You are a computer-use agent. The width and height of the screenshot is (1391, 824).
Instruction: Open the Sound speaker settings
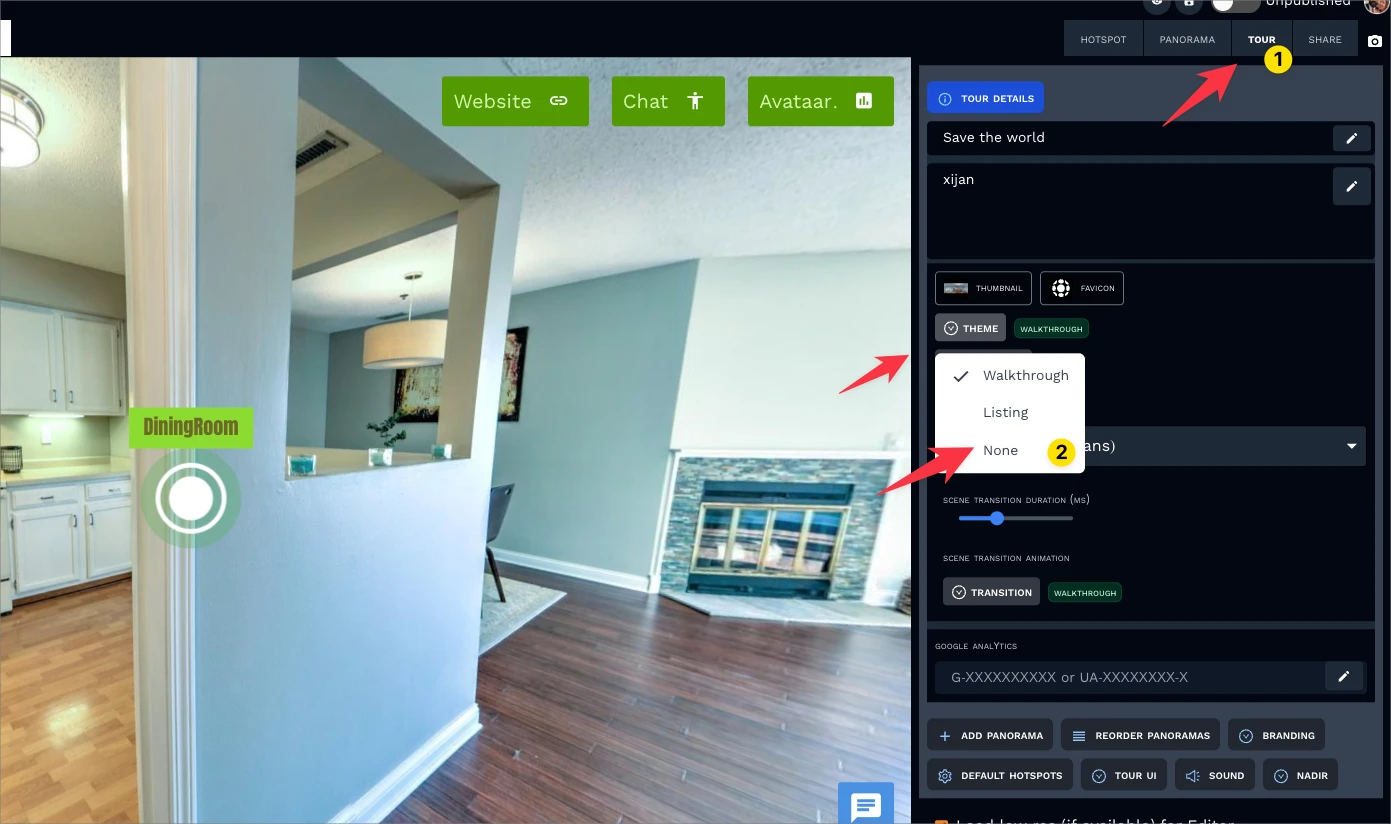point(1215,775)
